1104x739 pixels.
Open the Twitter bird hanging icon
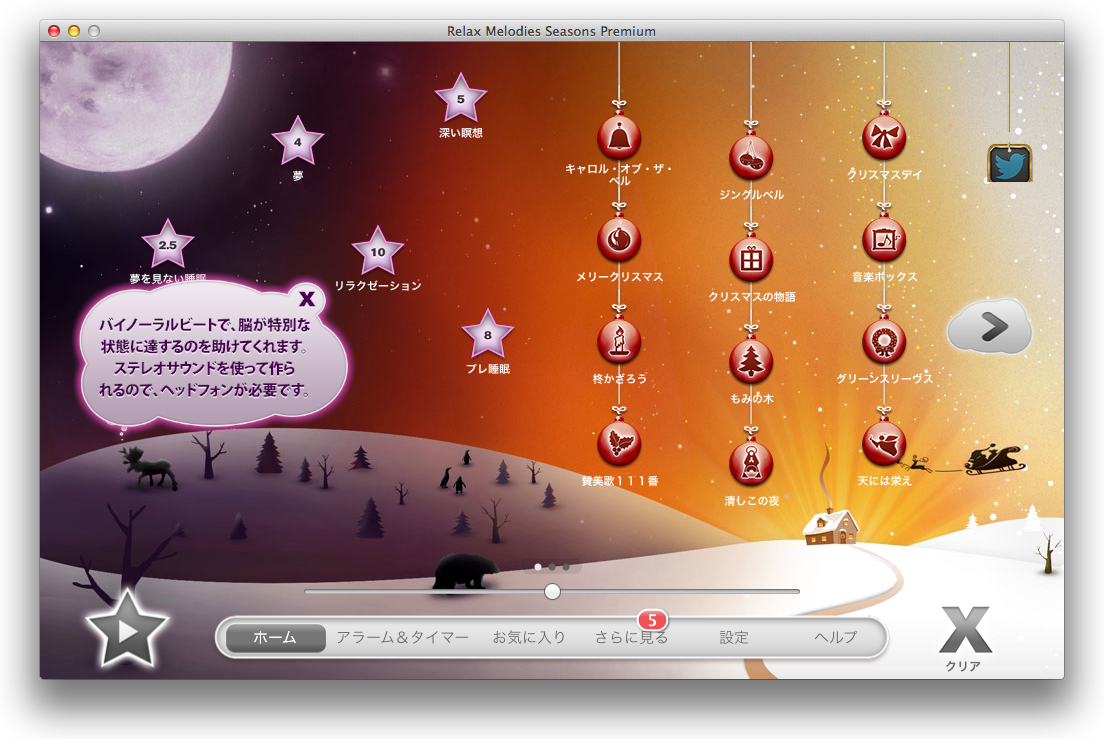click(1010, 163)
